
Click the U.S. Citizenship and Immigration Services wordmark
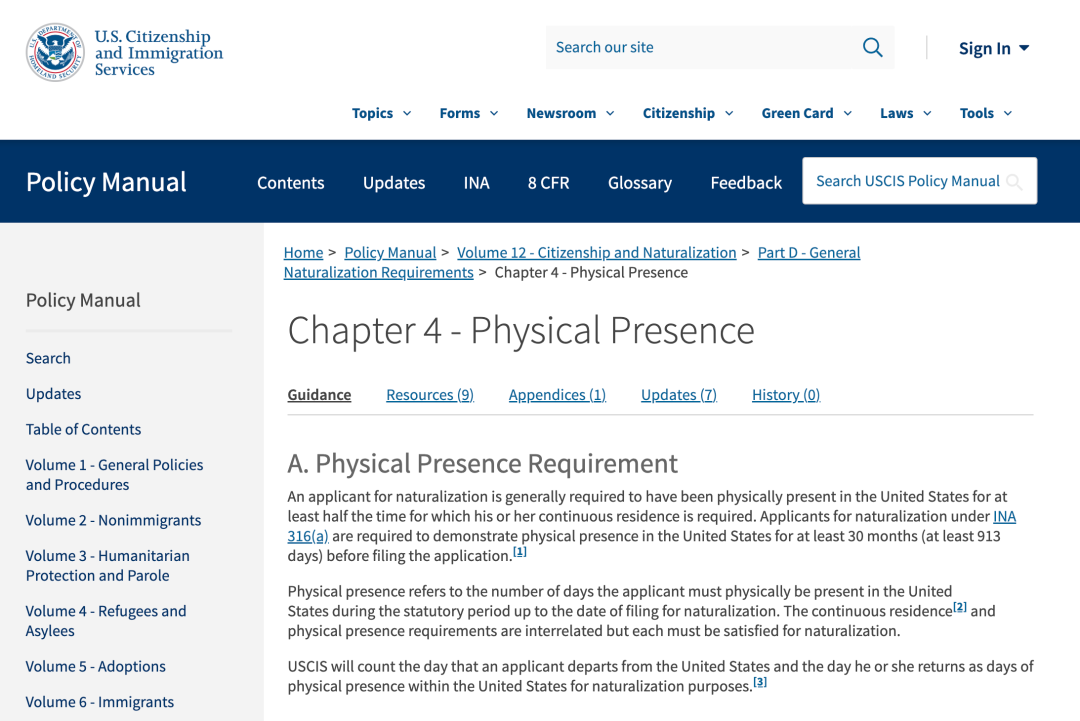tap(158, 52)
